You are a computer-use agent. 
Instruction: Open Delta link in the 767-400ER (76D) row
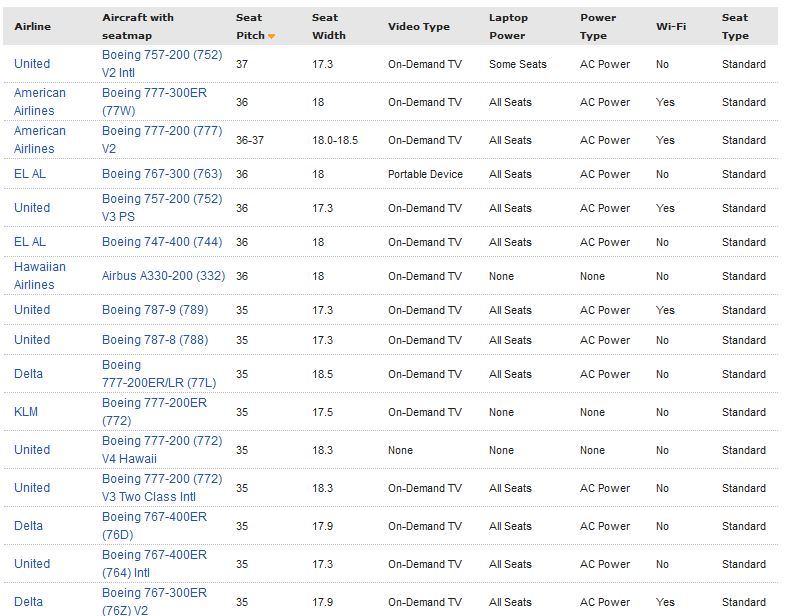click(x=29, y=526)
